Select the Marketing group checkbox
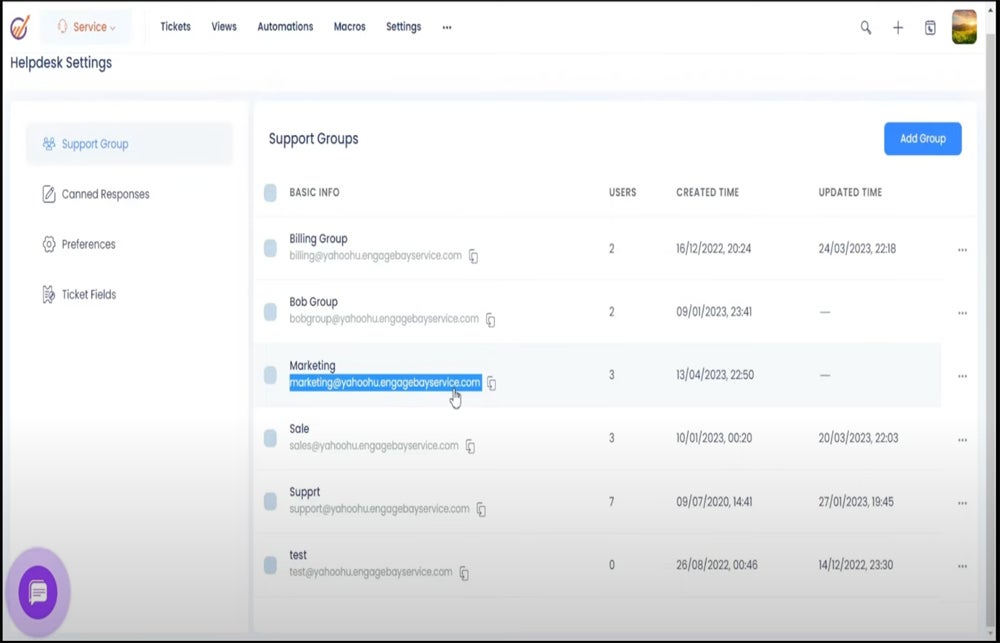This screenshot has width=1000, height=643. click(270, 375)
